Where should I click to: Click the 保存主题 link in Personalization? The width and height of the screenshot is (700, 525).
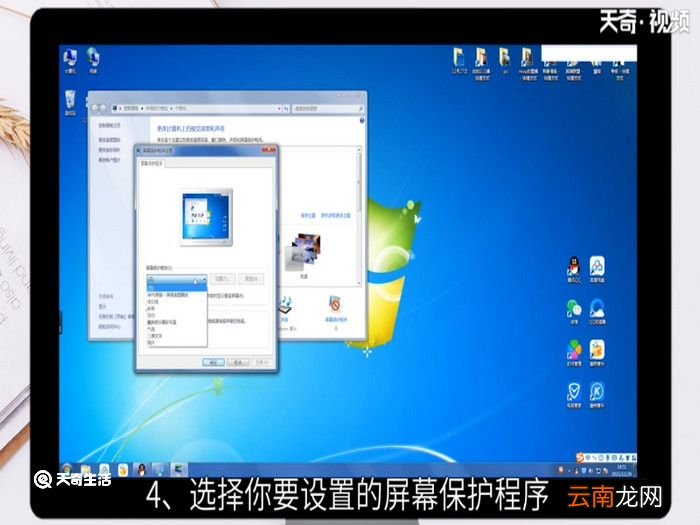[308, 215]
